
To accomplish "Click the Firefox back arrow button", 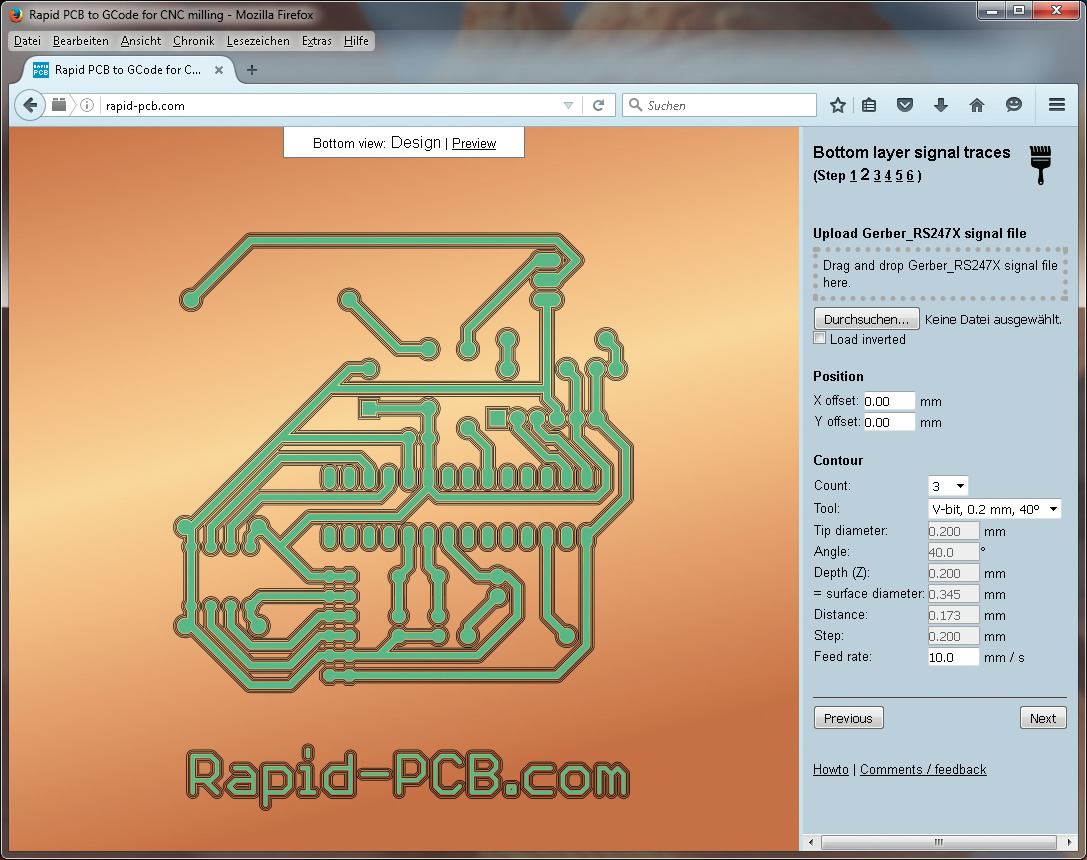I will pos(30,105).
